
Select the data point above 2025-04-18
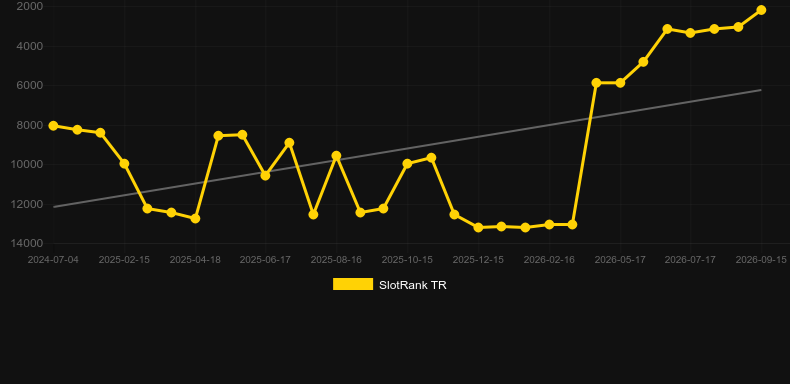(195, 219)
